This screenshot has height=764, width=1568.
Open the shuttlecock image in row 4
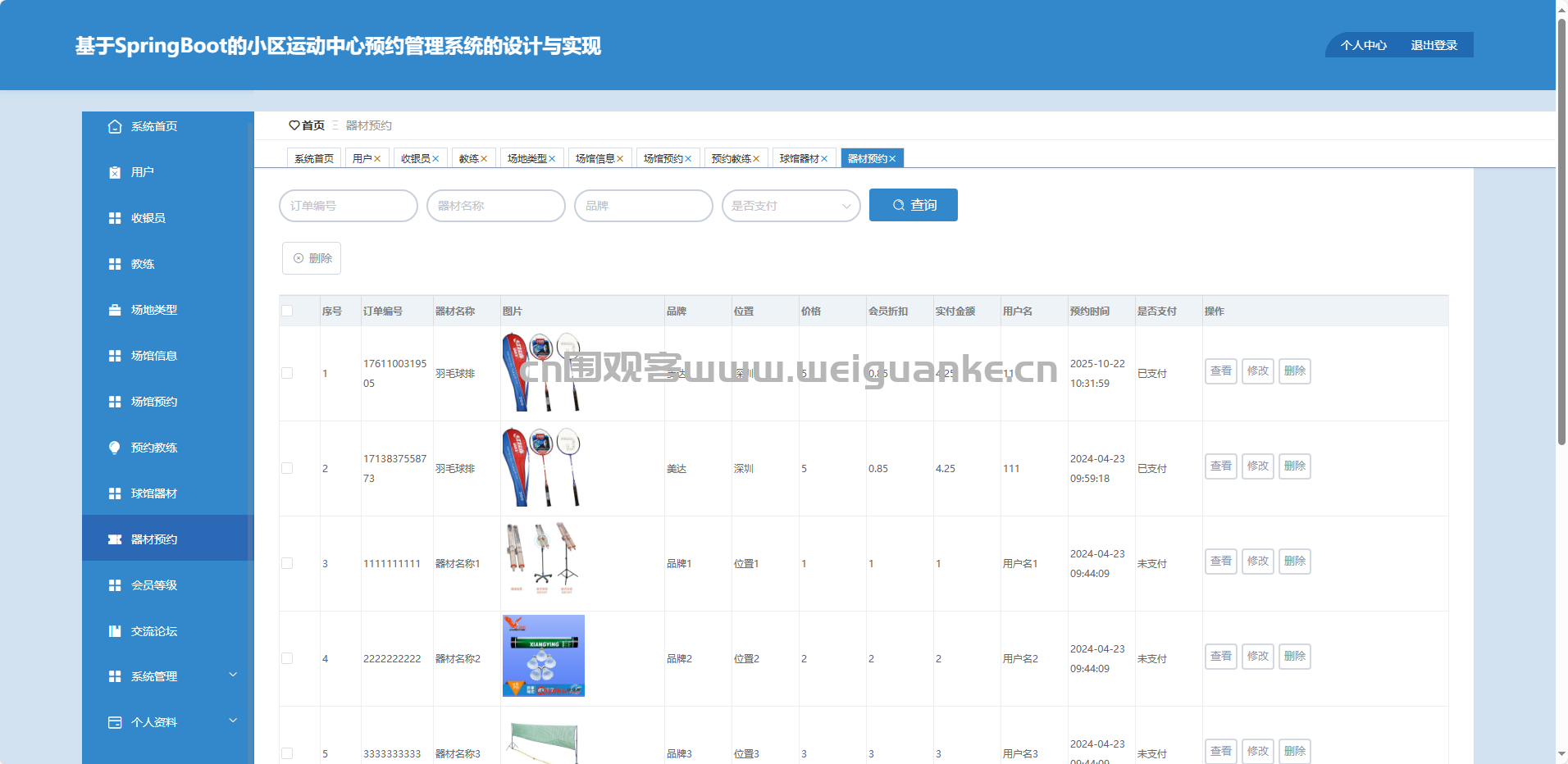pyautogui.click(x=544, y=656)
